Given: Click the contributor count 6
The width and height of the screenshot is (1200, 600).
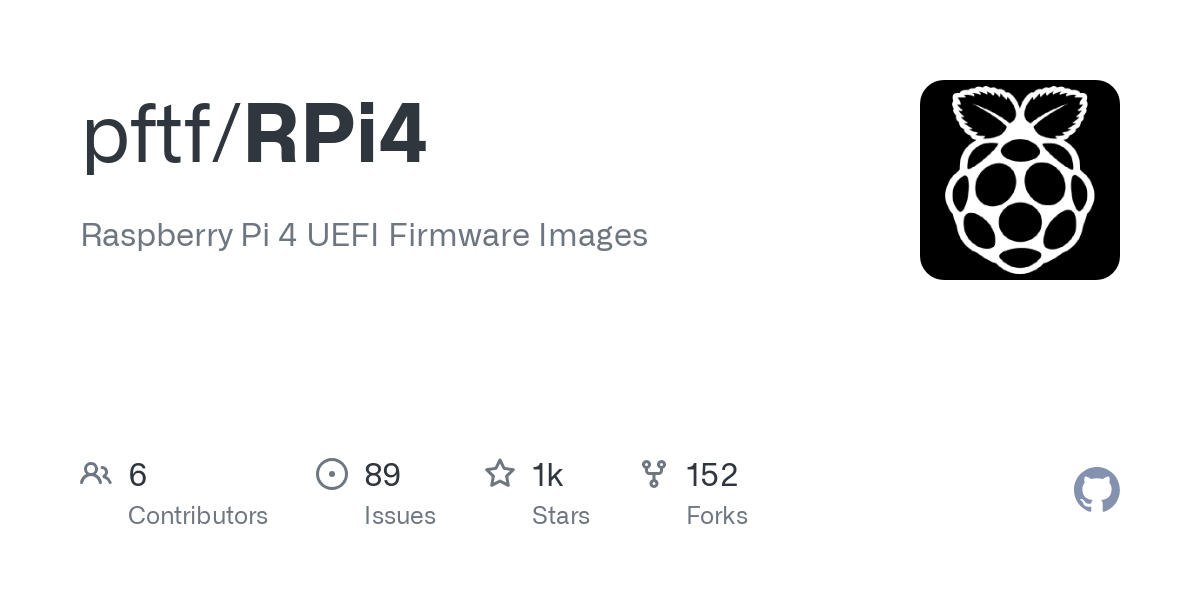Looking at the screenshot, I should click(x=138, y=475).
